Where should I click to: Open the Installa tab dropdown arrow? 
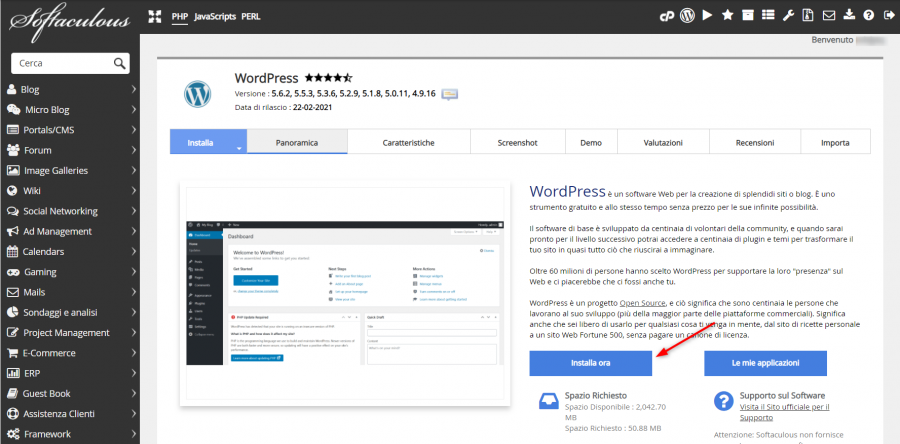[x=238, y=149]
